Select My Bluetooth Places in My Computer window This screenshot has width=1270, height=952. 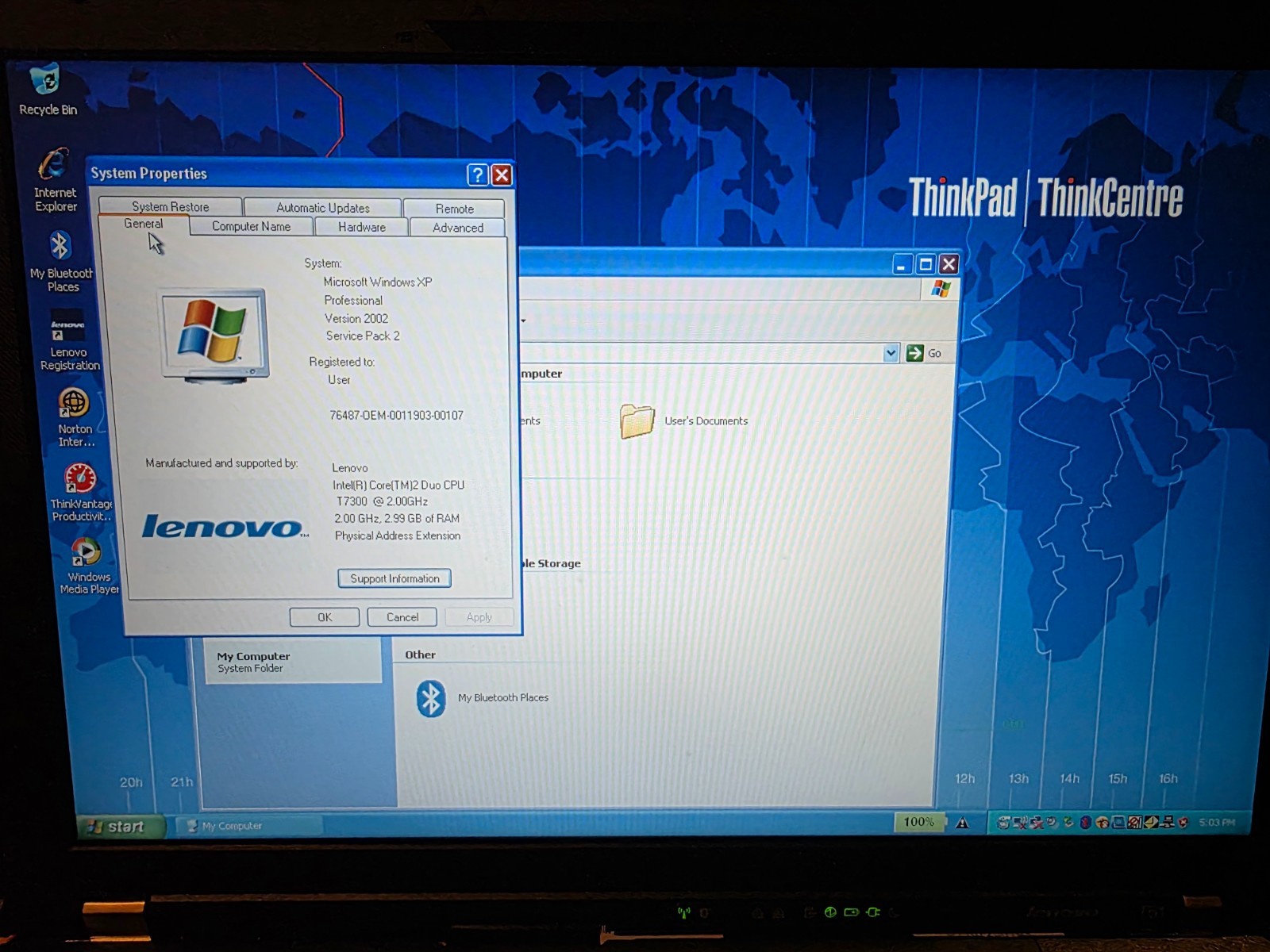[x=482, y=698]
